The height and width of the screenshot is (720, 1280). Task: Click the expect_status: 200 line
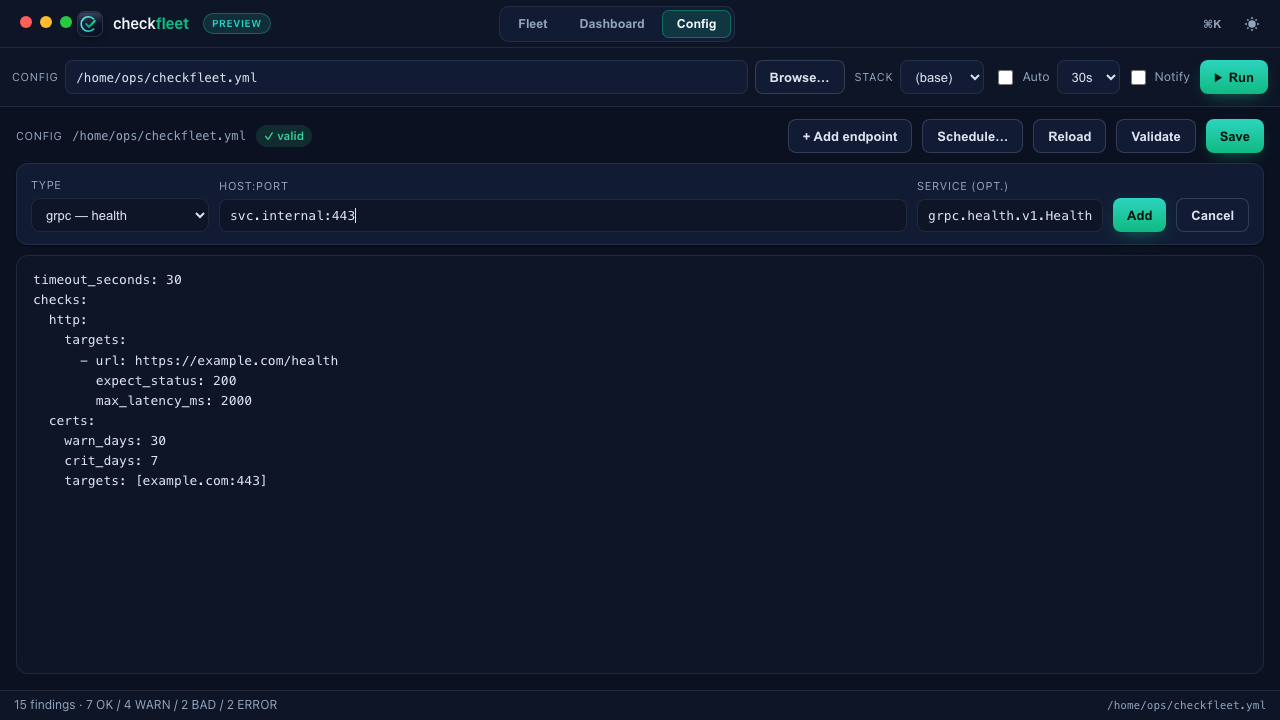tap(166, 380)
